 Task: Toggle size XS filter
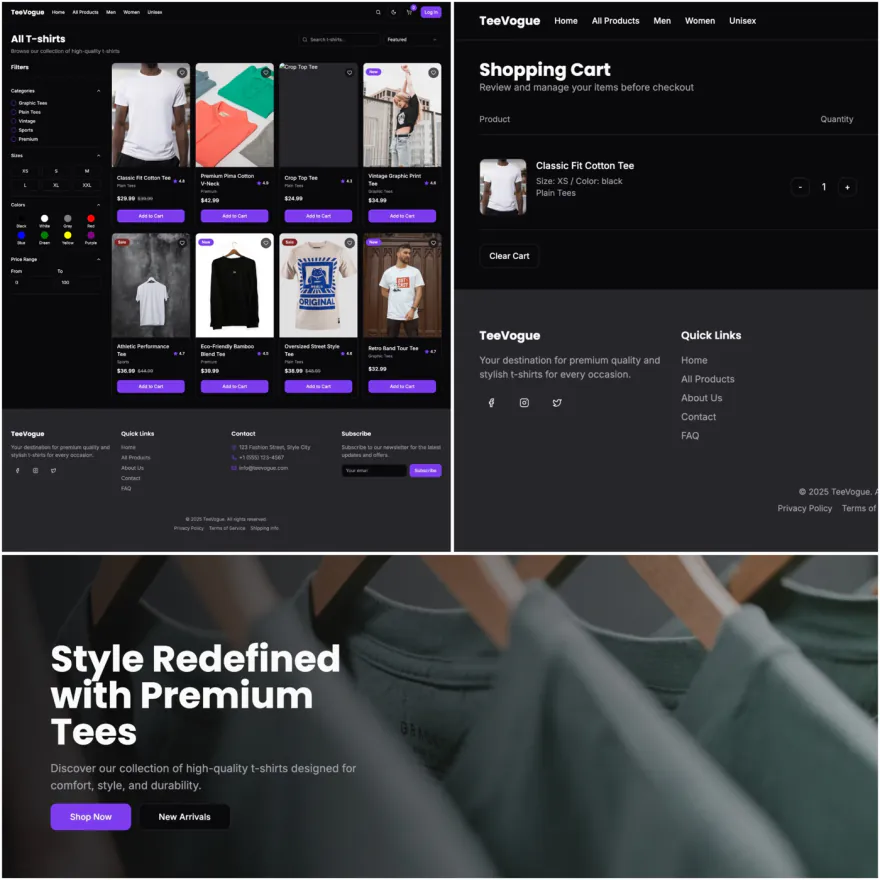[x=25, y=171]
